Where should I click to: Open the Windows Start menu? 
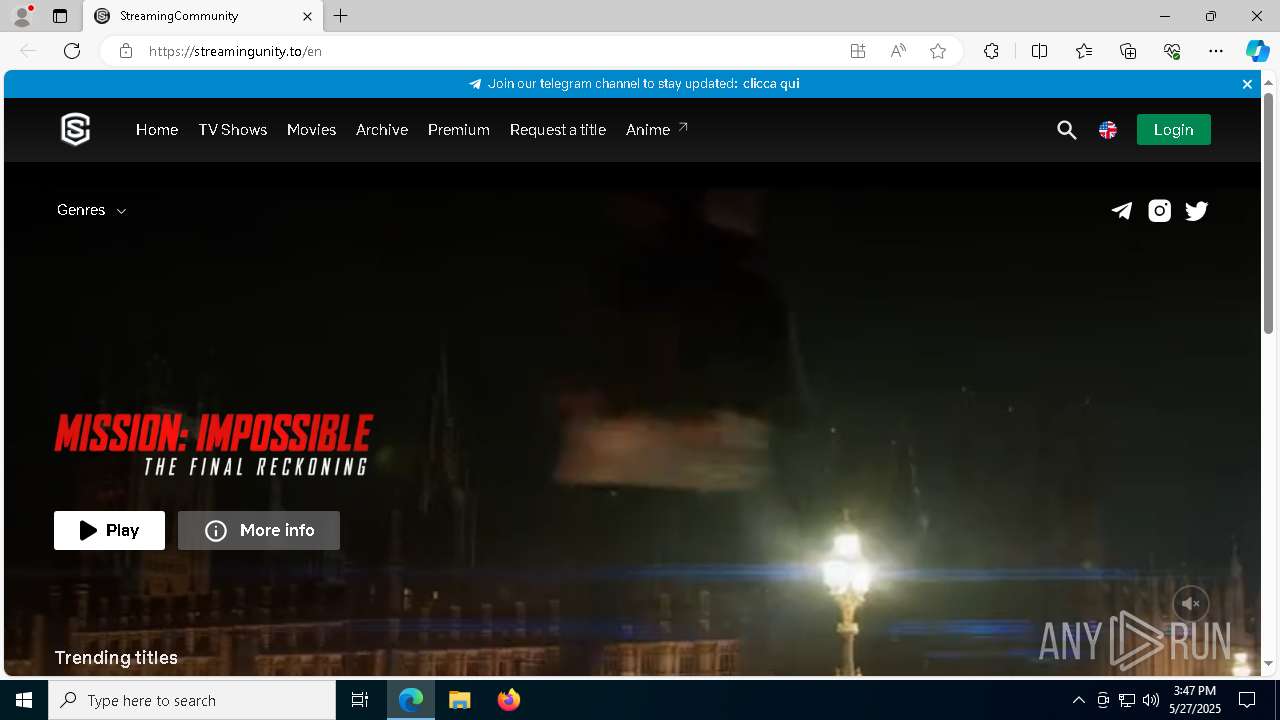(x=24, y=700)
